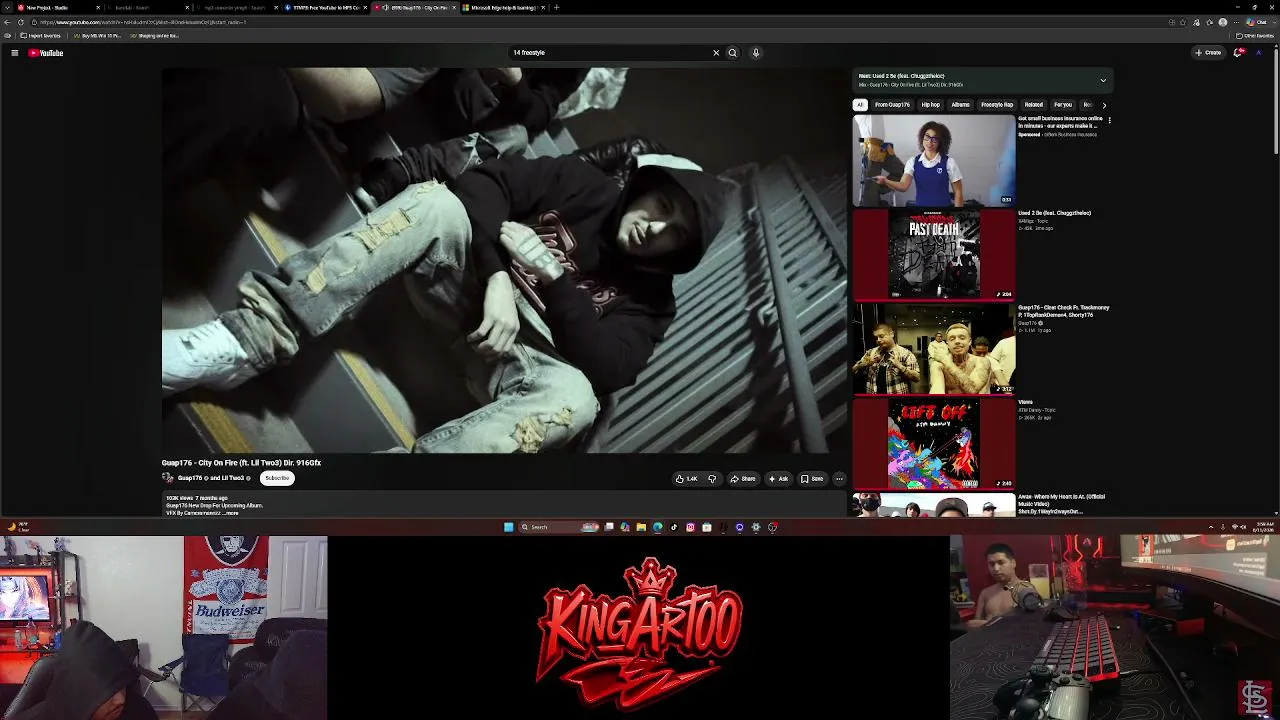Open the 'Lift Off' video thumbnail
The width and height of the screenshot is (1280, 720).
[934, 444]
